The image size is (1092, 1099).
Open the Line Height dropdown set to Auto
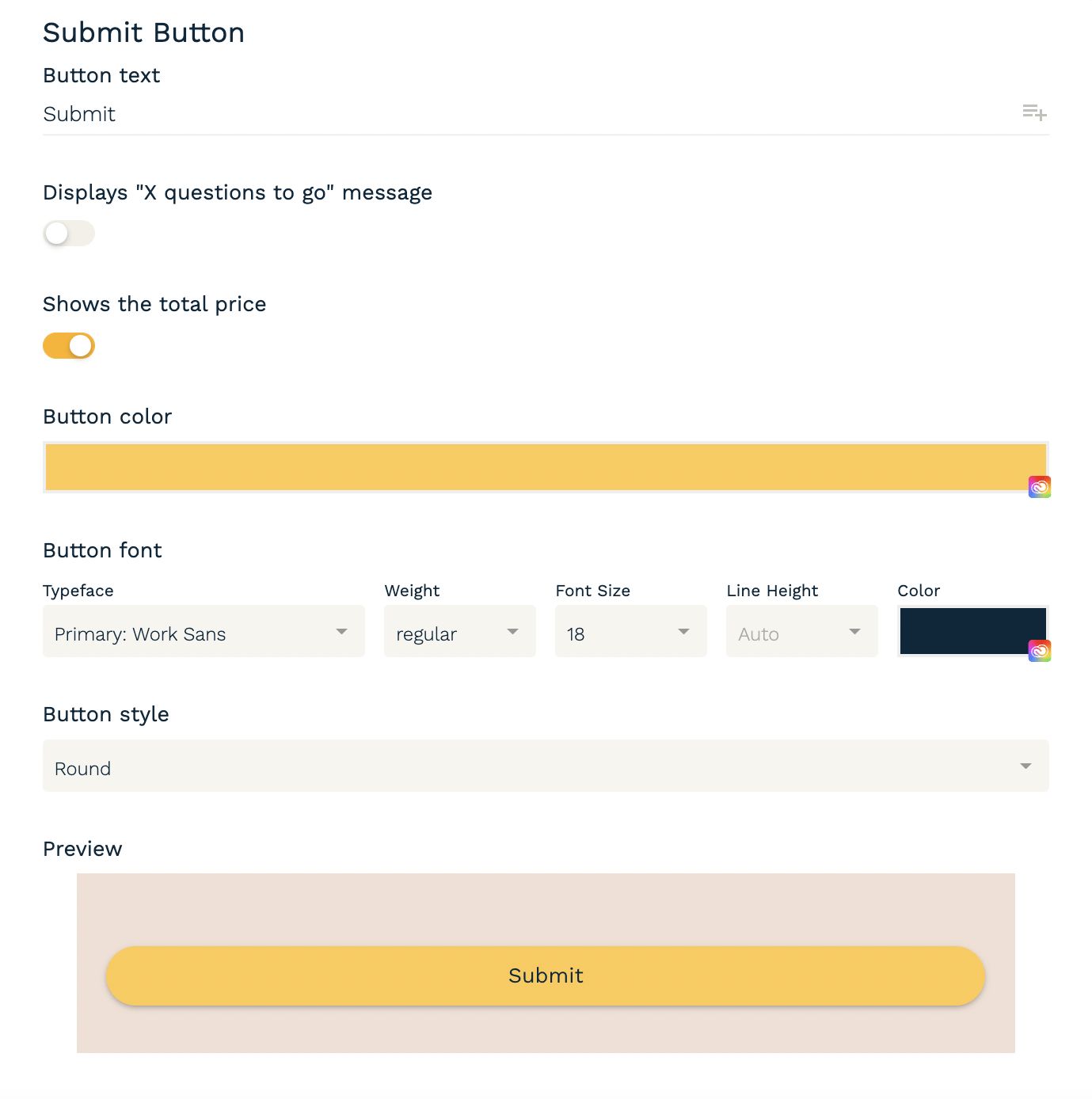click(x=801, y=632)
